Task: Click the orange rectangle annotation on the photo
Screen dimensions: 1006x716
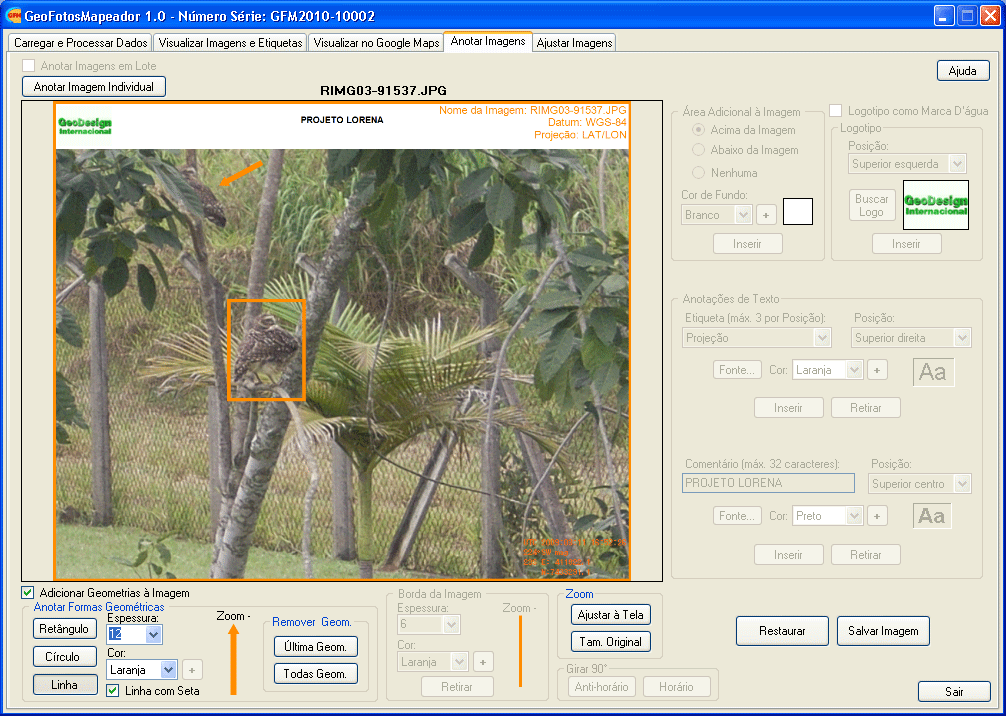Action: [266, 350]
